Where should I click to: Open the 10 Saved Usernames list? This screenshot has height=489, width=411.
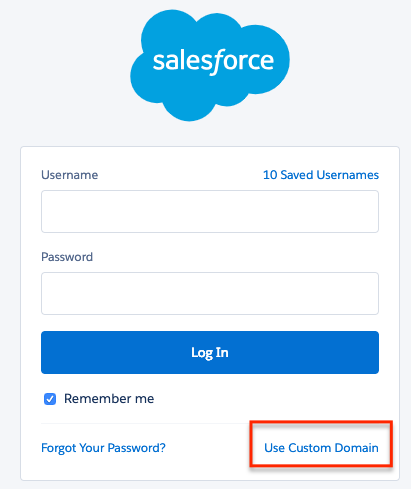tap(321, 175)
